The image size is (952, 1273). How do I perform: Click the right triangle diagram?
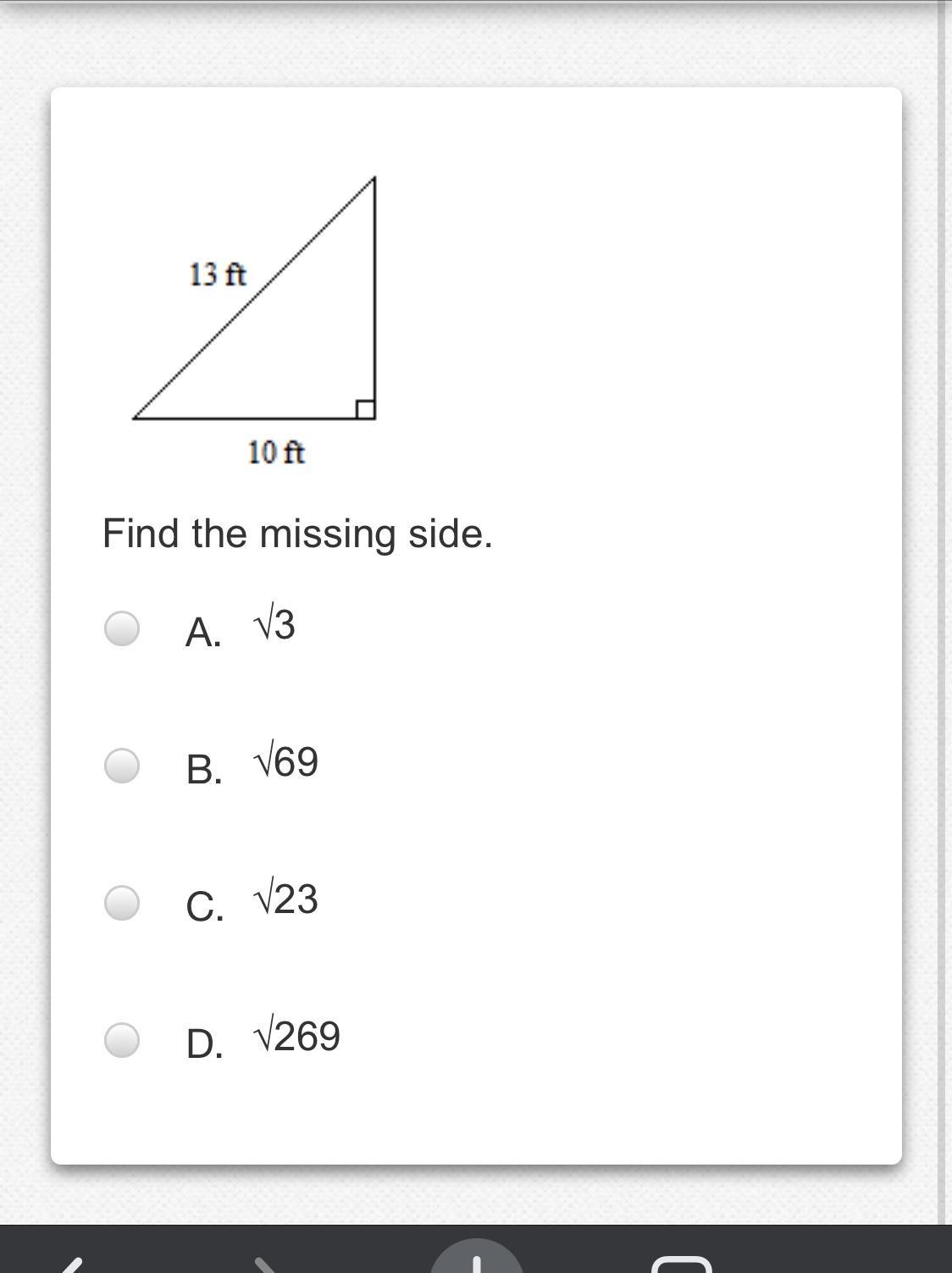click(296, 339)
